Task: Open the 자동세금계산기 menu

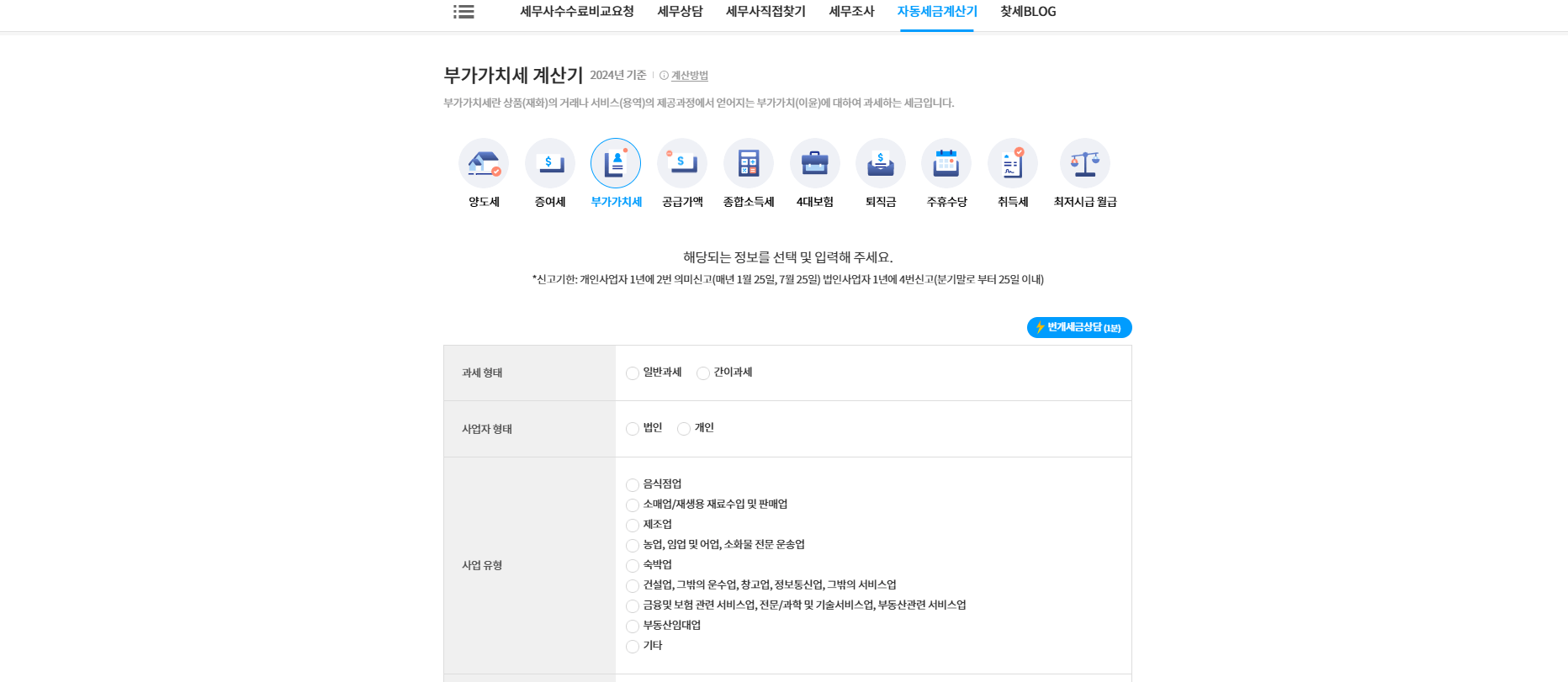Action: (x=937, y=12)
